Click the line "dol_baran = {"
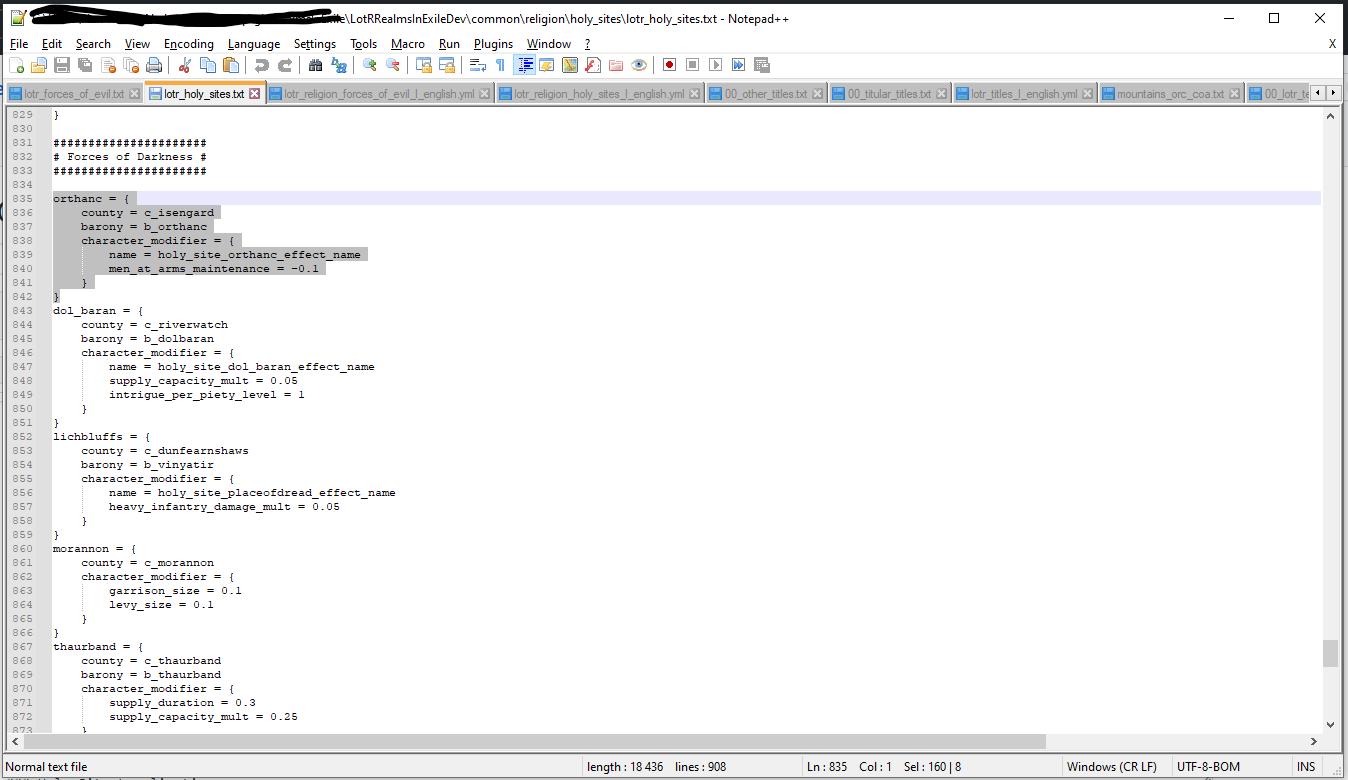This screenshot has width=1348, height=780. pos(98,311)
